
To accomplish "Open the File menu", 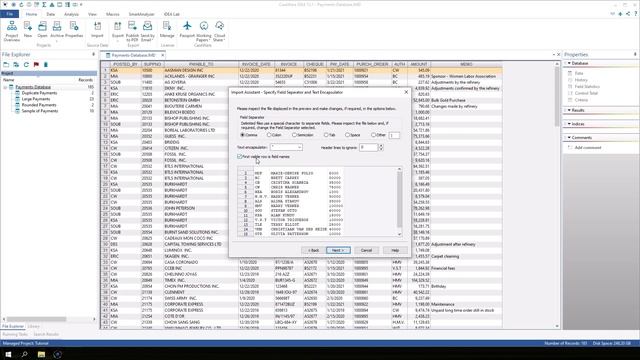I will point(9,14).
